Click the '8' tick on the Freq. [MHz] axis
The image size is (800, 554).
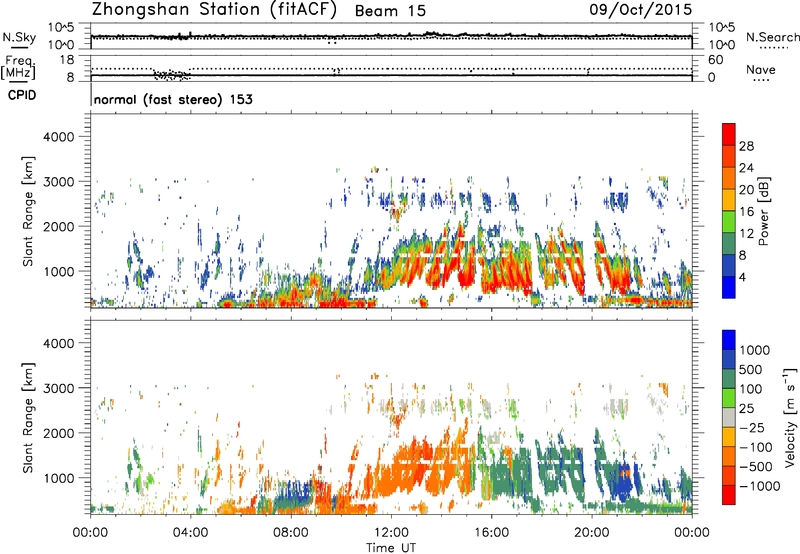coord(70,77)
